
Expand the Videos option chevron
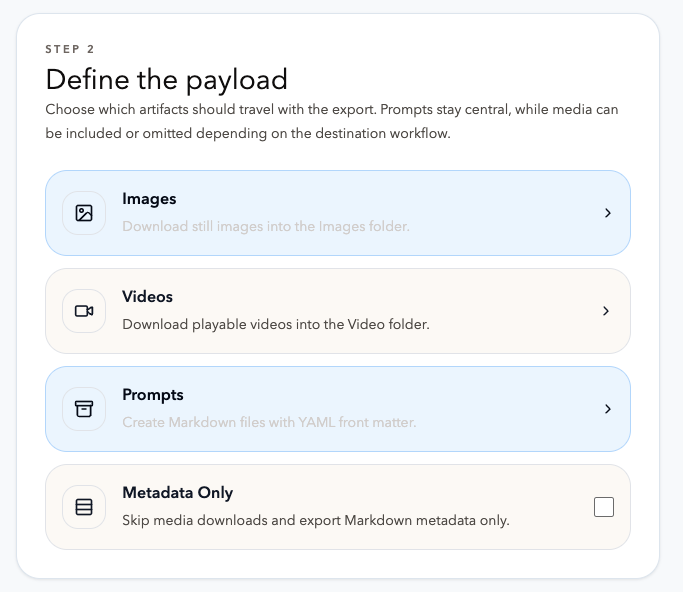[x=606, y=311]
